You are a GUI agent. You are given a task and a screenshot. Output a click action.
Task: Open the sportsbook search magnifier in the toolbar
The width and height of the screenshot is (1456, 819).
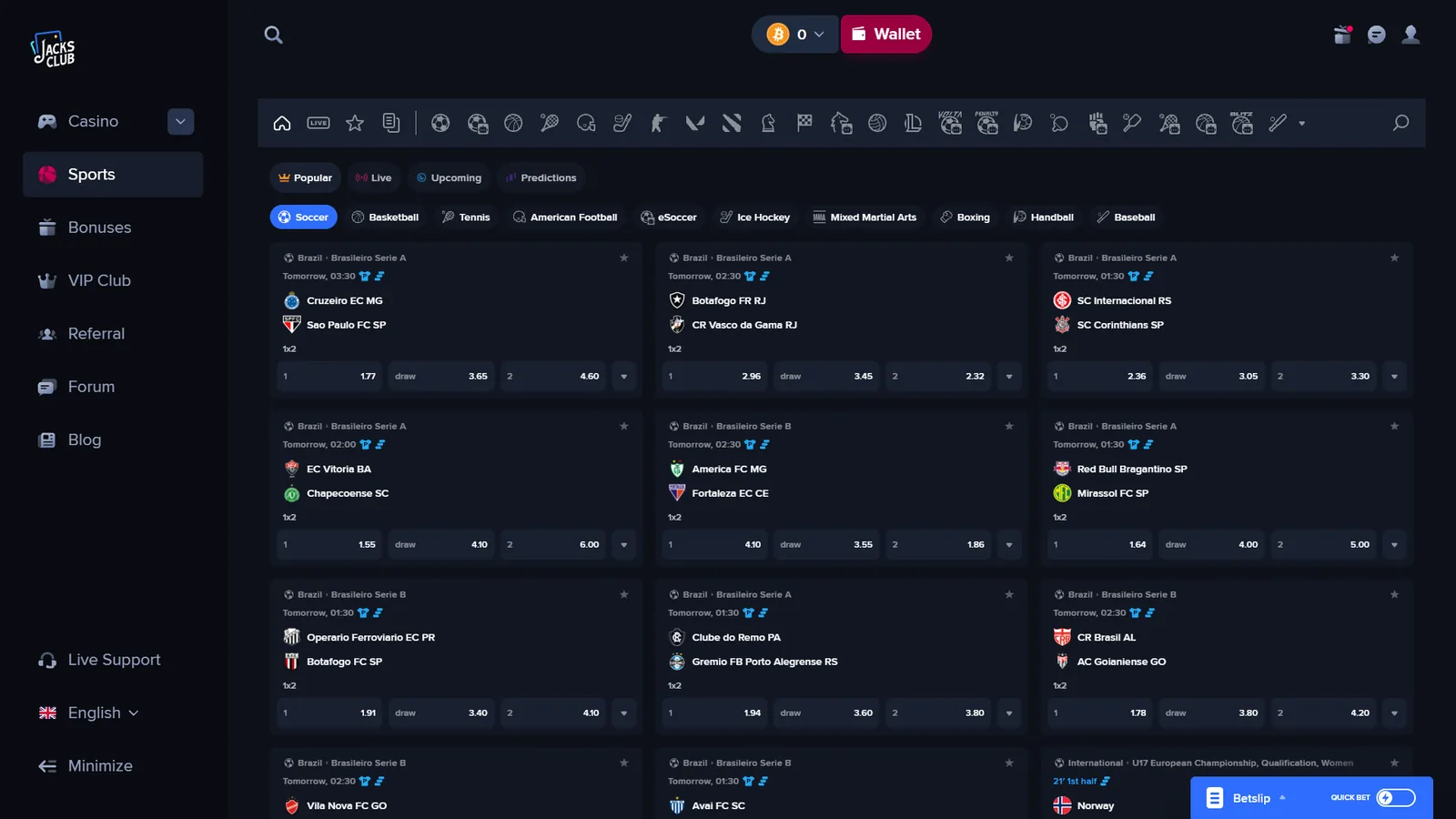1400,123
